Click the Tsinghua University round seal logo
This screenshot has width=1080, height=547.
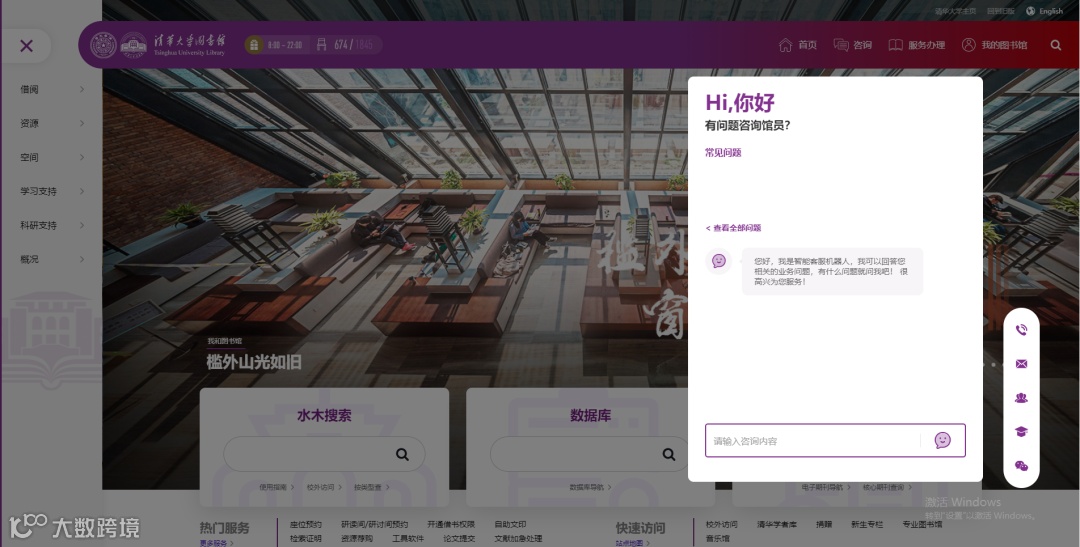click(x=103, y=45)
